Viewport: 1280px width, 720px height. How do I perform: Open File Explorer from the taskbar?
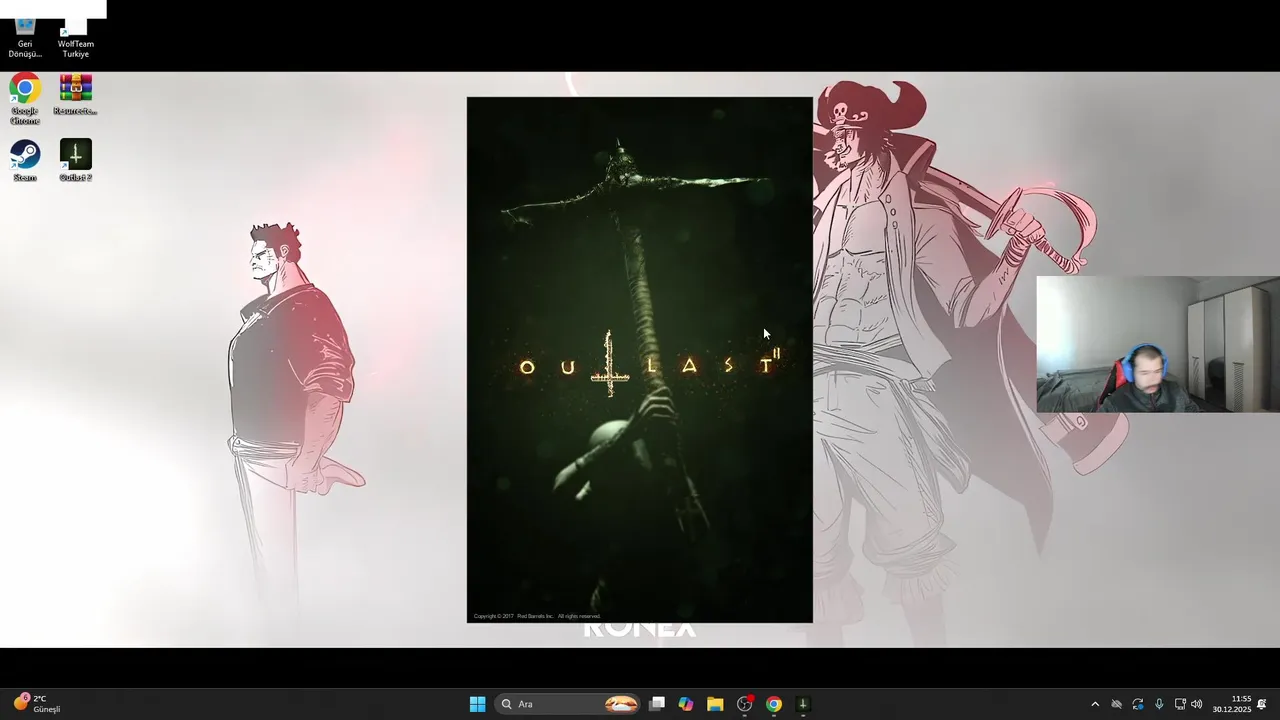(715, 704)
